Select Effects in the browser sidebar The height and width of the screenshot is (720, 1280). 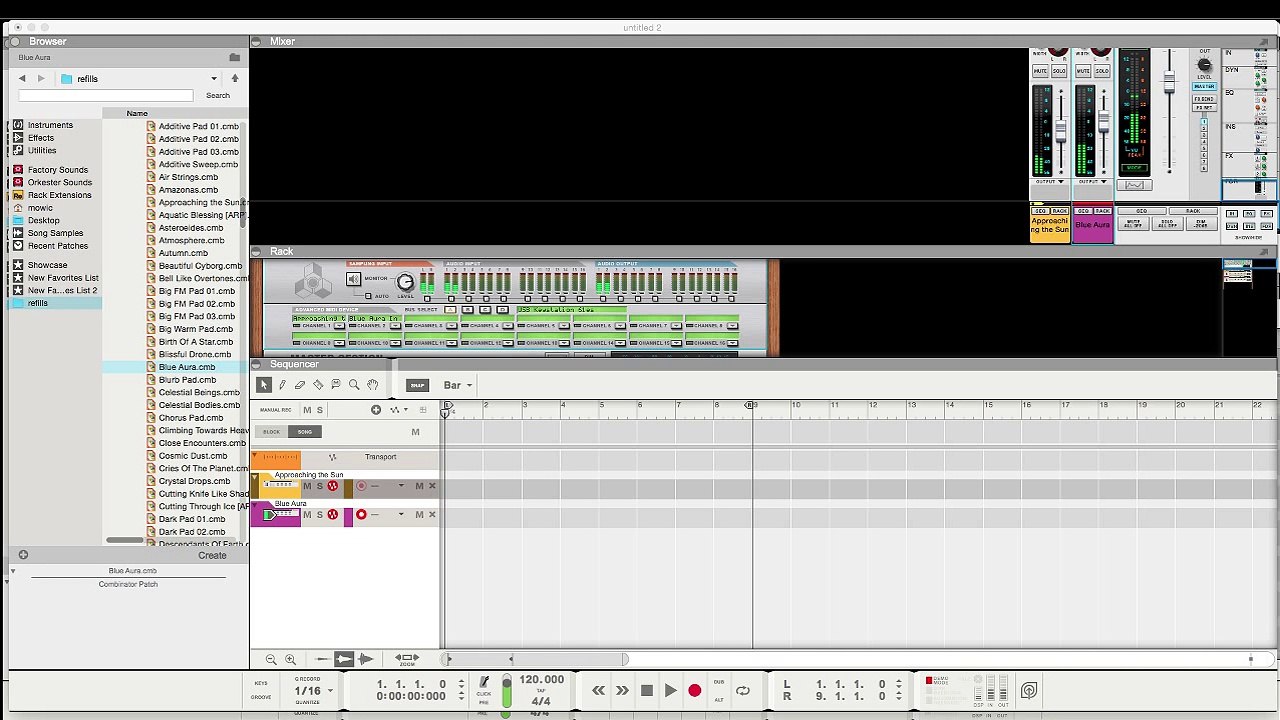(x=41, y=138)
